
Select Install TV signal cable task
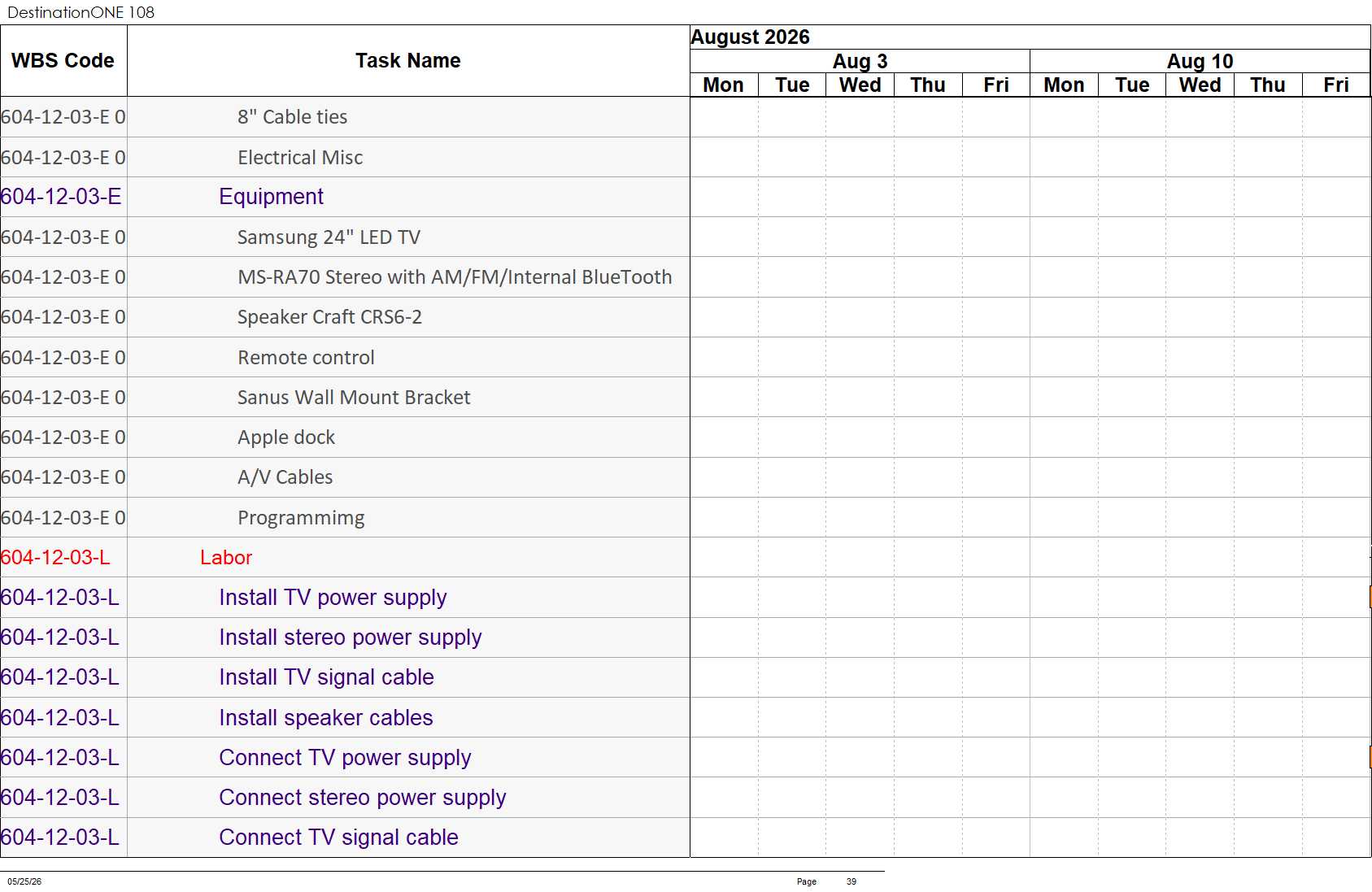pos(326,677)
